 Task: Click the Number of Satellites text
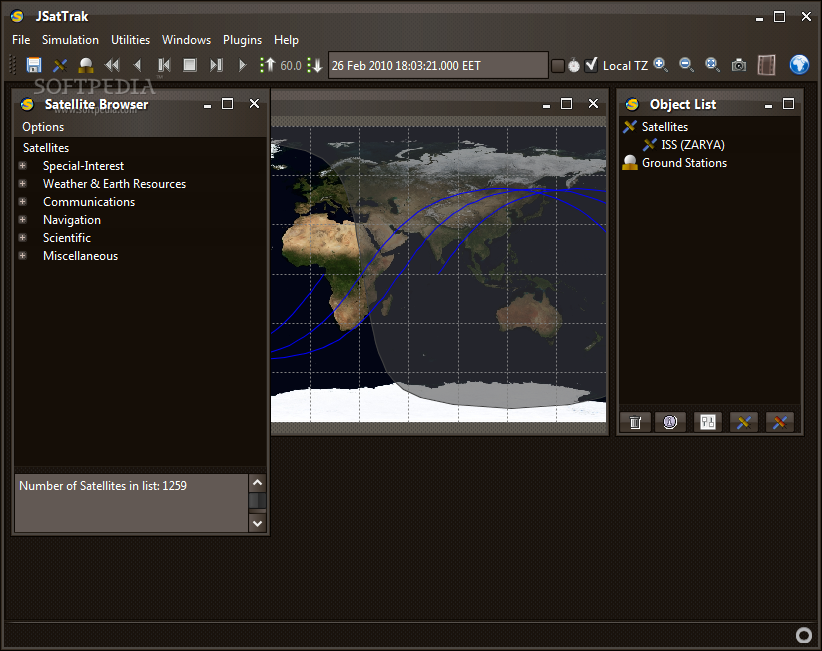[x=103, y=486]
